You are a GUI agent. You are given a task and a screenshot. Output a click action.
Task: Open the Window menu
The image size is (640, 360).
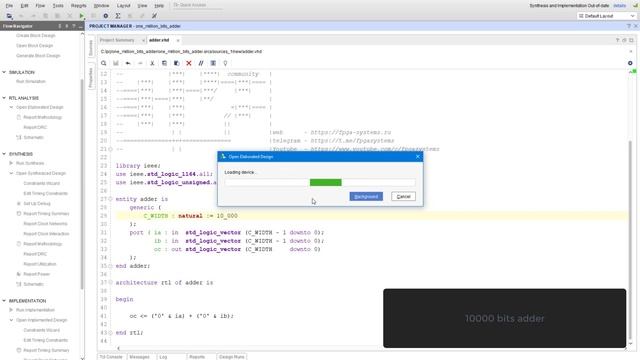[x=101, y=6]
